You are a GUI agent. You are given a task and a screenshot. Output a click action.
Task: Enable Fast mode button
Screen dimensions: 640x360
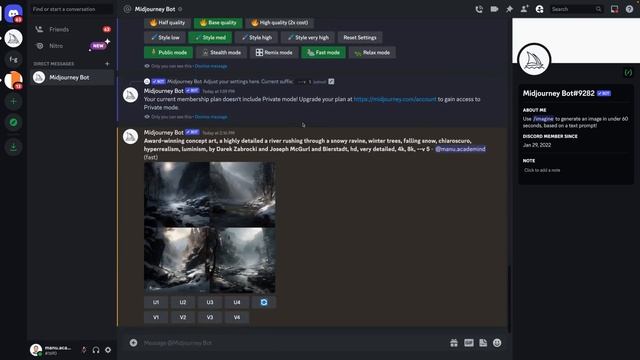coord(323,52)
